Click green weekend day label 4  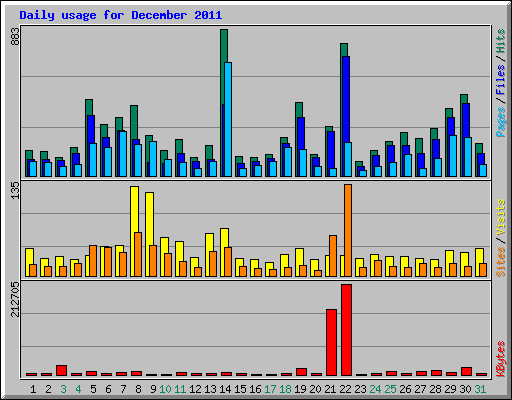78,389
